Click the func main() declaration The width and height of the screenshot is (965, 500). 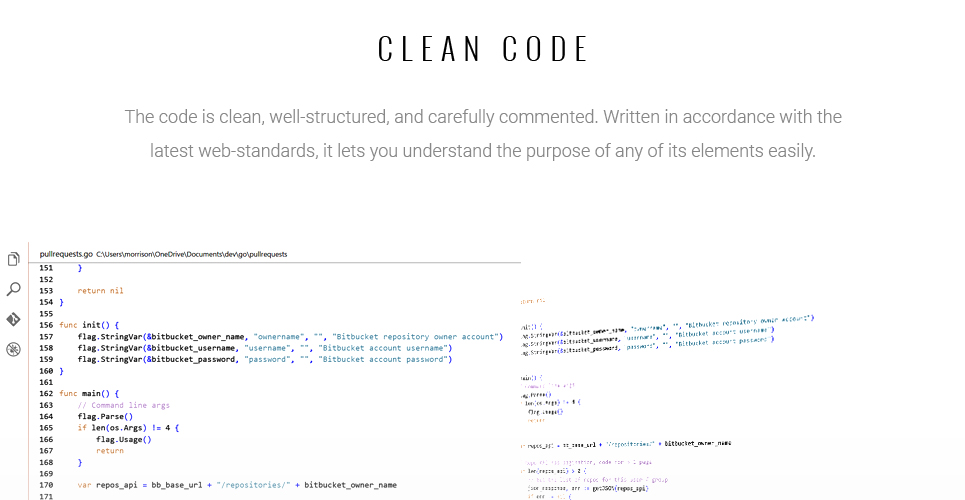point(89,393)
